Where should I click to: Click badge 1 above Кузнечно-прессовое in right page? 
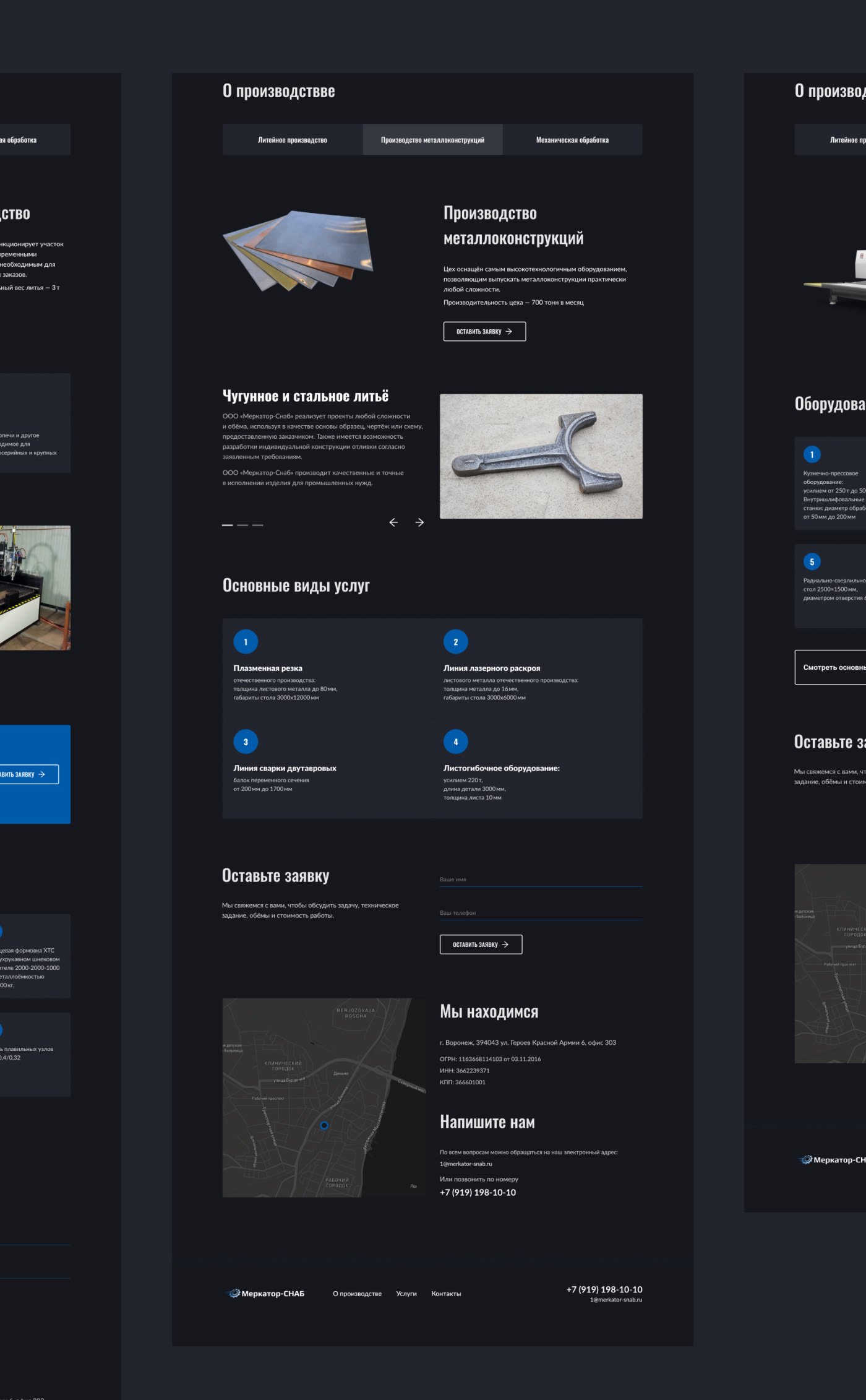tap(812, 454)
